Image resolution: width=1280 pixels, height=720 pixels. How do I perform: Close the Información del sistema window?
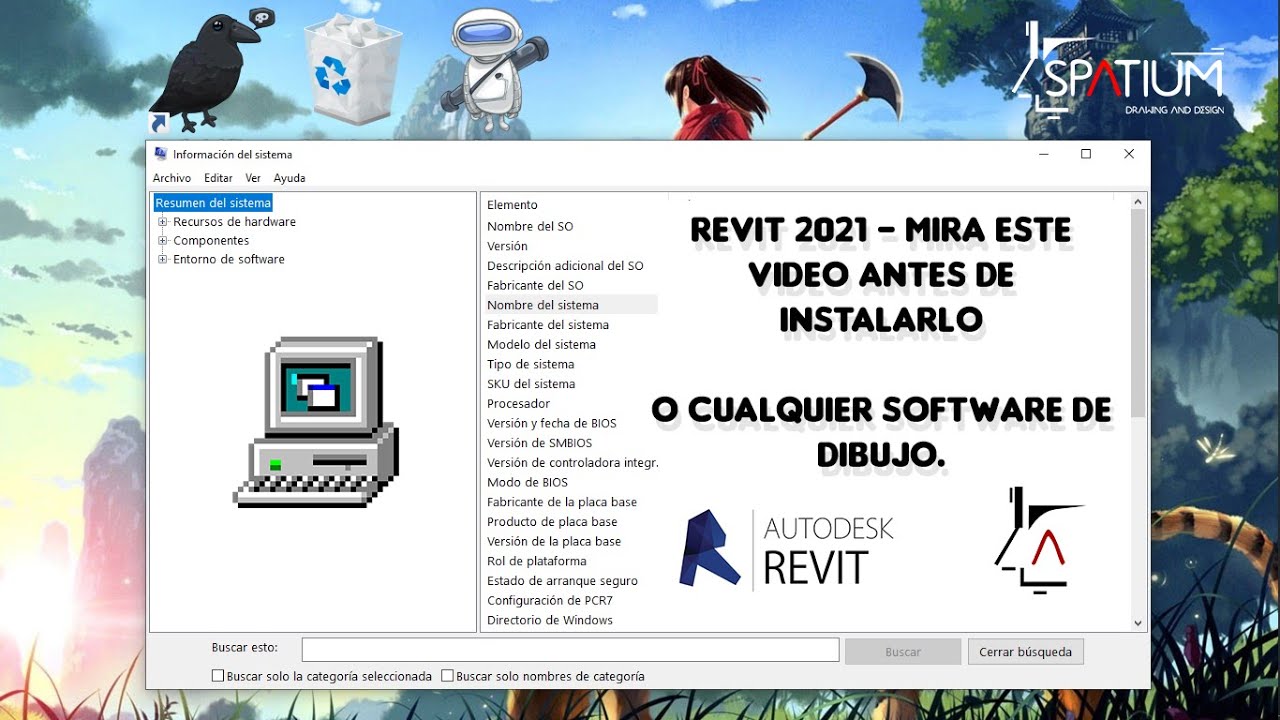click(x=1129, y=154)
